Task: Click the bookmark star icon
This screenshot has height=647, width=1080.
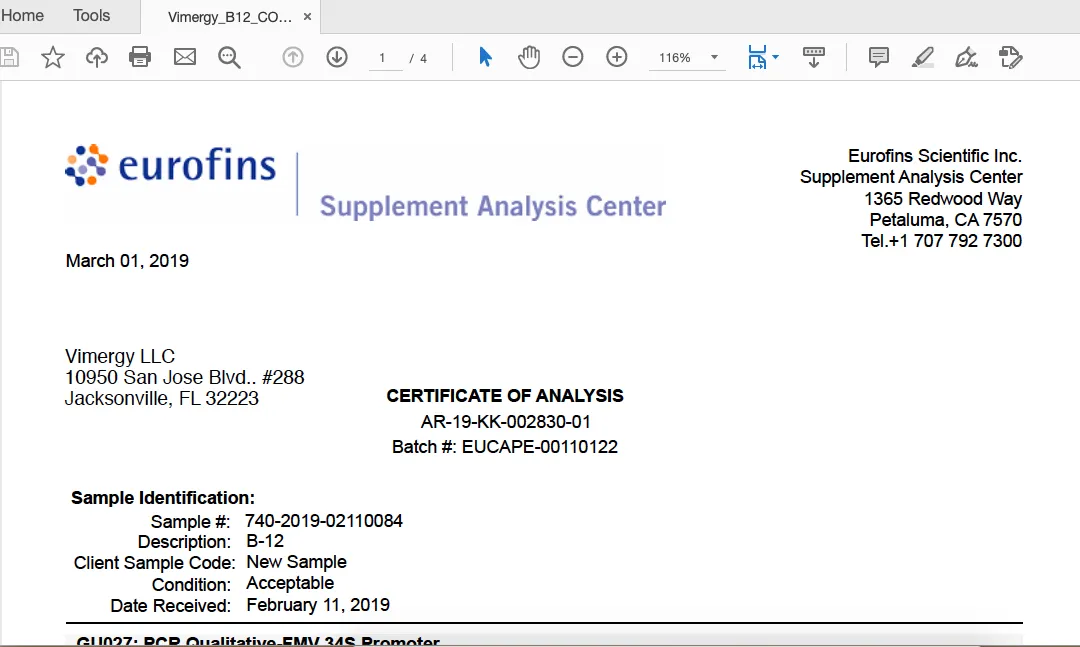Action: pyautogui.click(x=53, y=58)
